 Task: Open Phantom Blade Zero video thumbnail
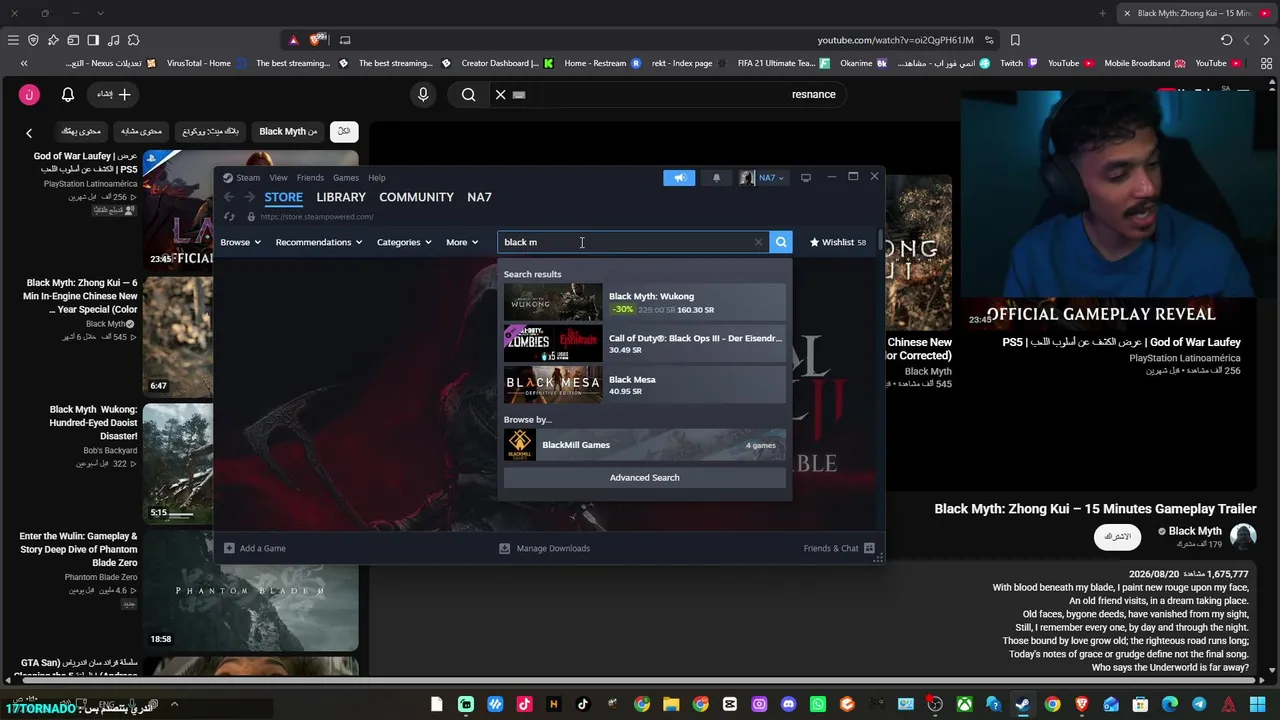(251, 592)
